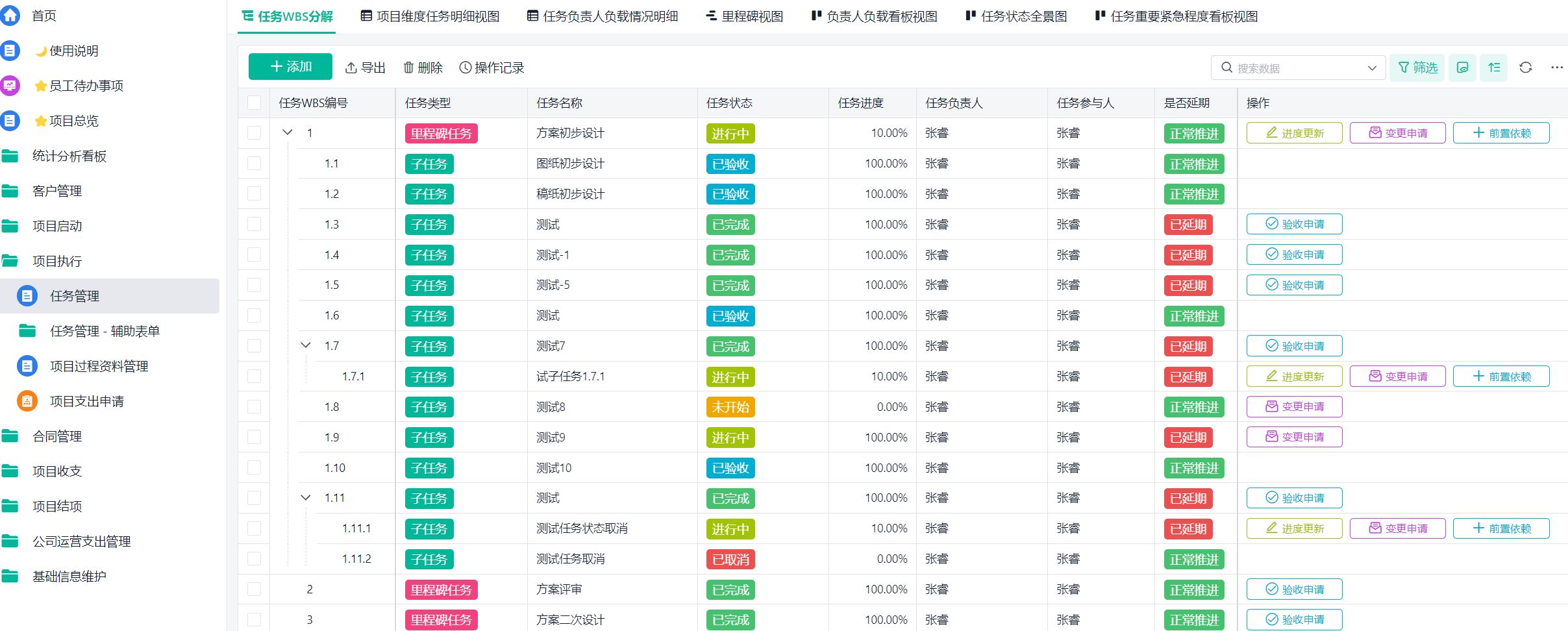Open the search field dropdown arrow
The width and height of the screenshot is (1568, 631).
(x=1372, y=68)
